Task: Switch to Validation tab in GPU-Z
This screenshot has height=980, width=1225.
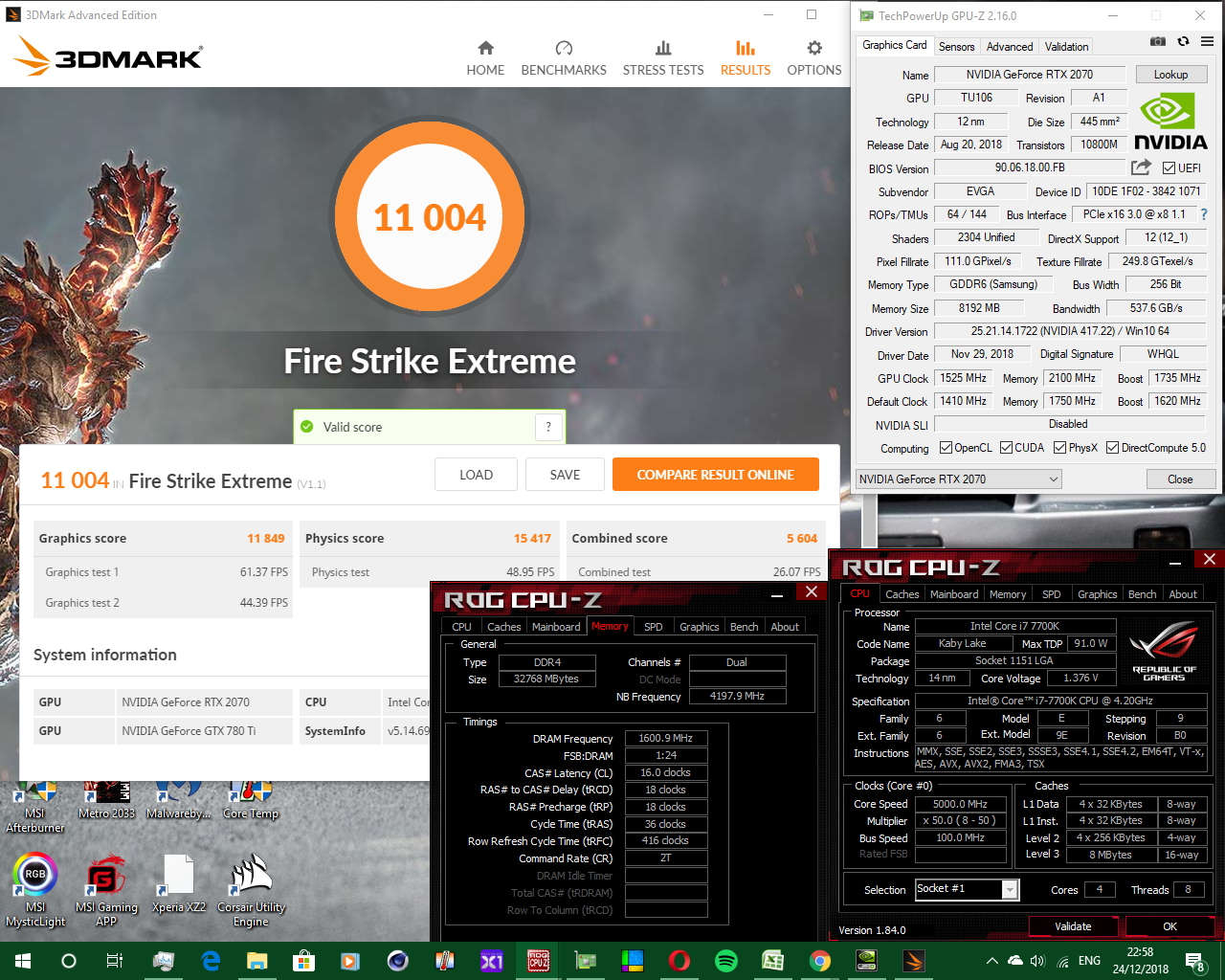Action: pos(1066,46)
